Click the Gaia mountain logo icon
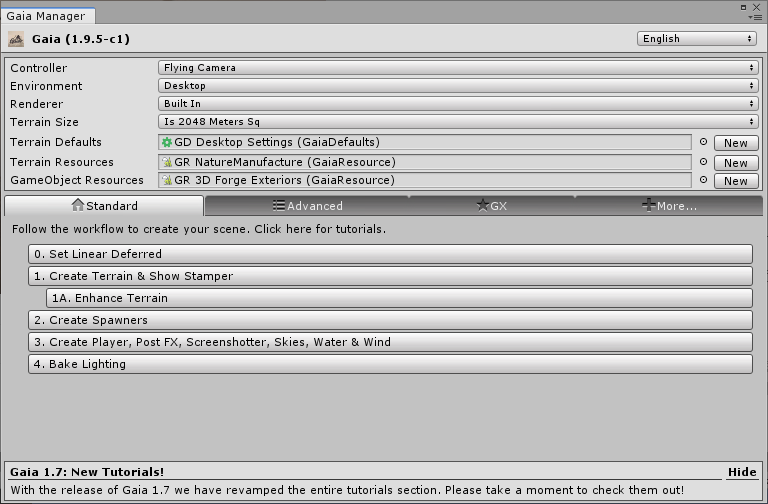Screen dimensions: 768x504 point(16,39)
